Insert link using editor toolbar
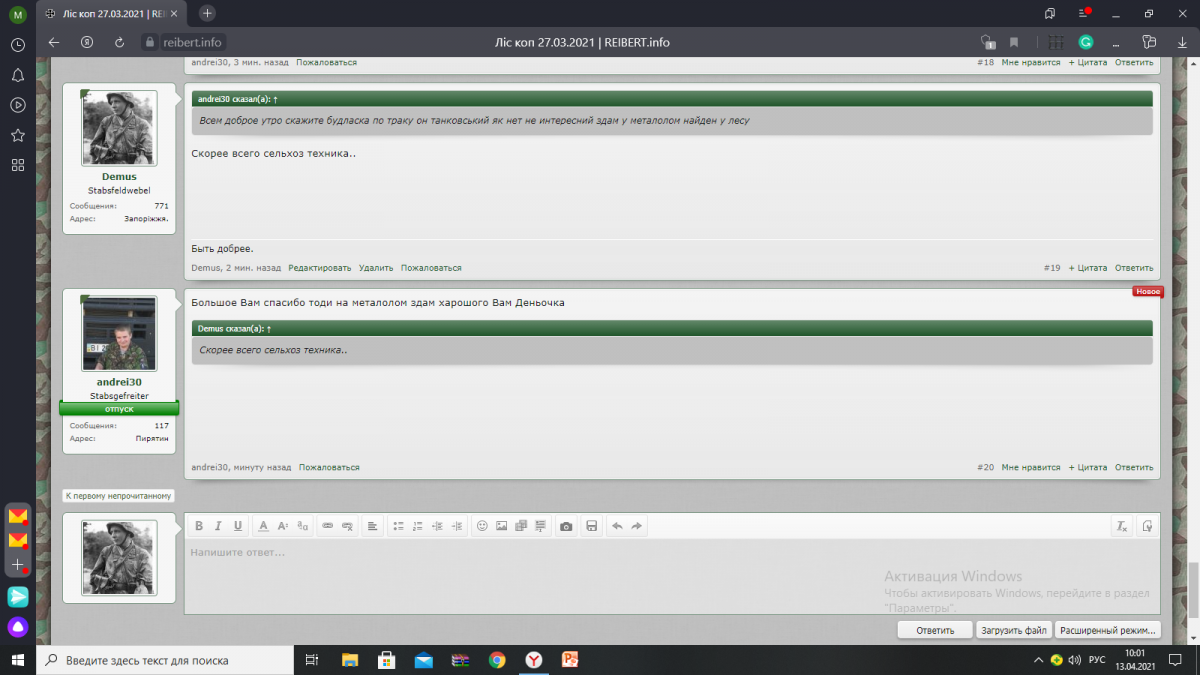 (x=328, y=526)
